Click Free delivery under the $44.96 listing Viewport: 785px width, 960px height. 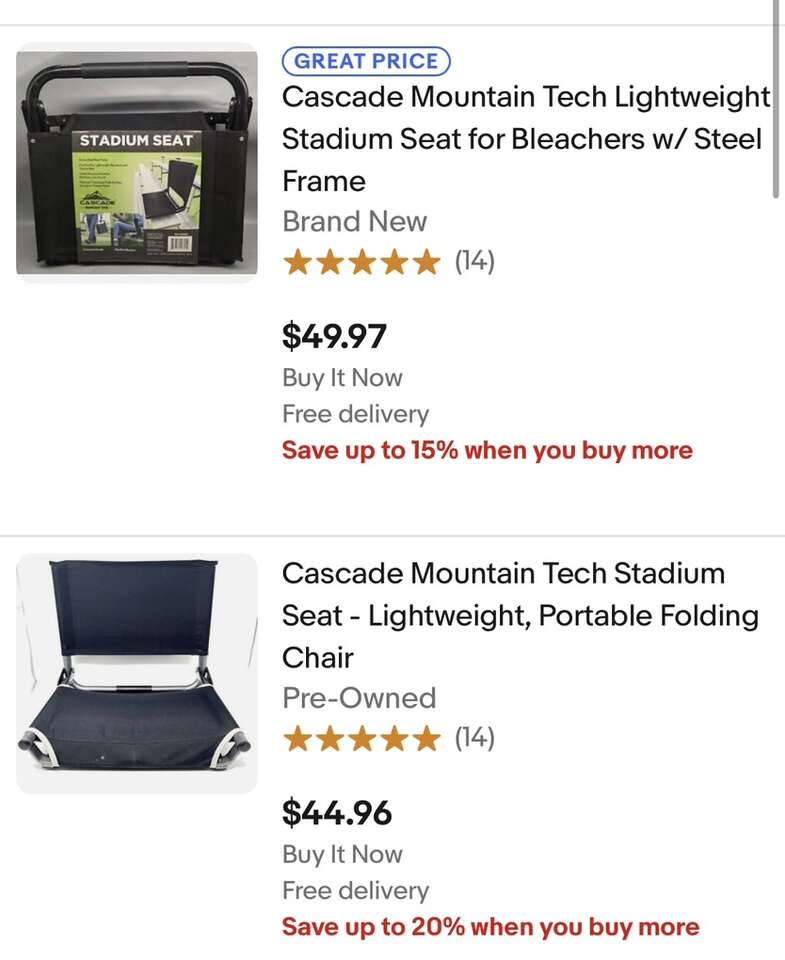[x=355, y=891]
